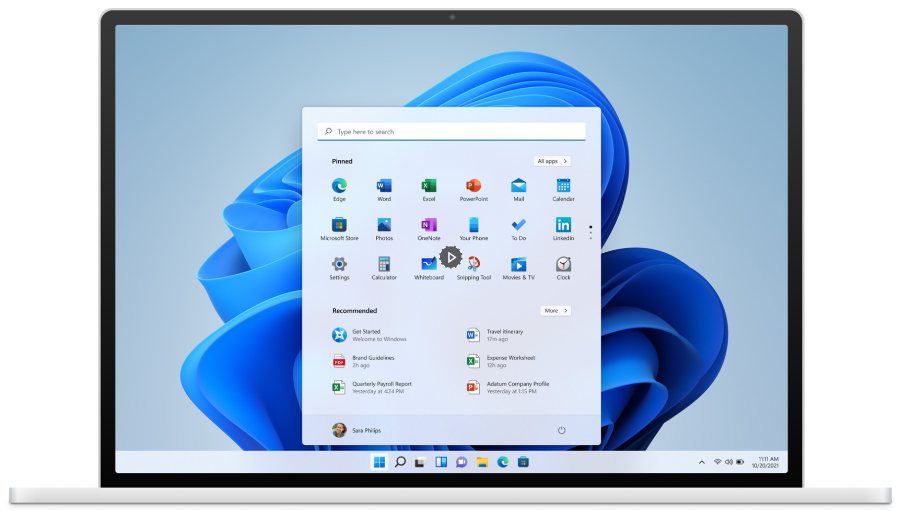Open the Travel Itinerary recommended document
The width and height of the screenshot is (900, 511).
[505, 335]
